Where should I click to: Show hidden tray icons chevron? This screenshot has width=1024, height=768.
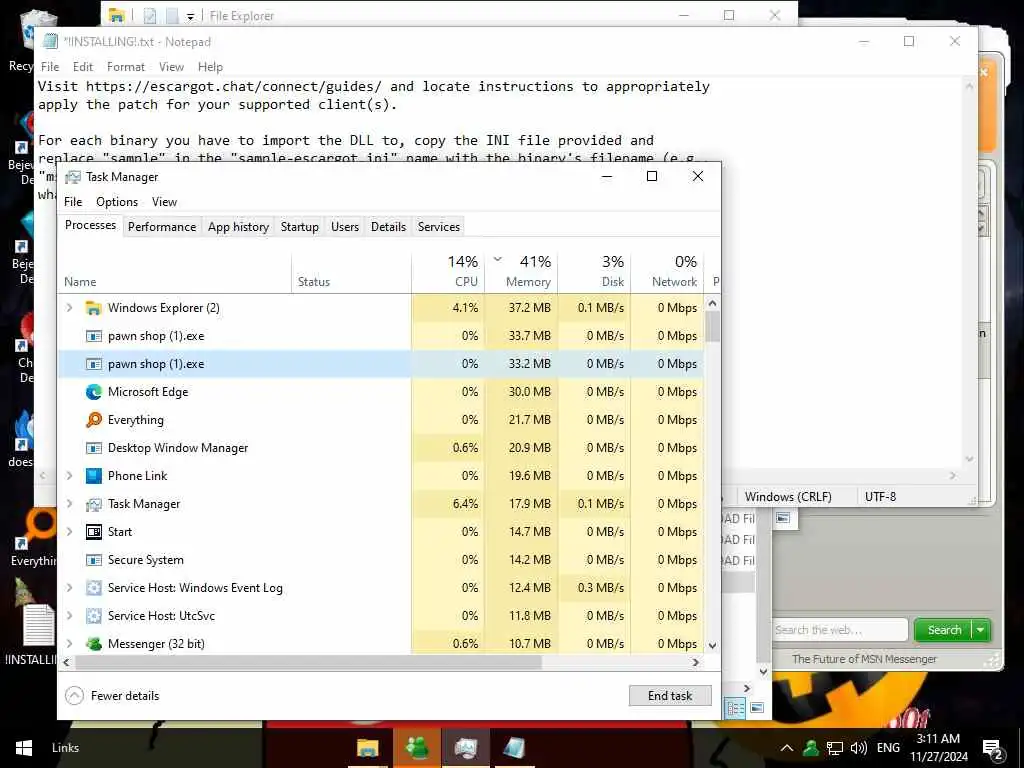pyautogui.click(x=787, y=748)
